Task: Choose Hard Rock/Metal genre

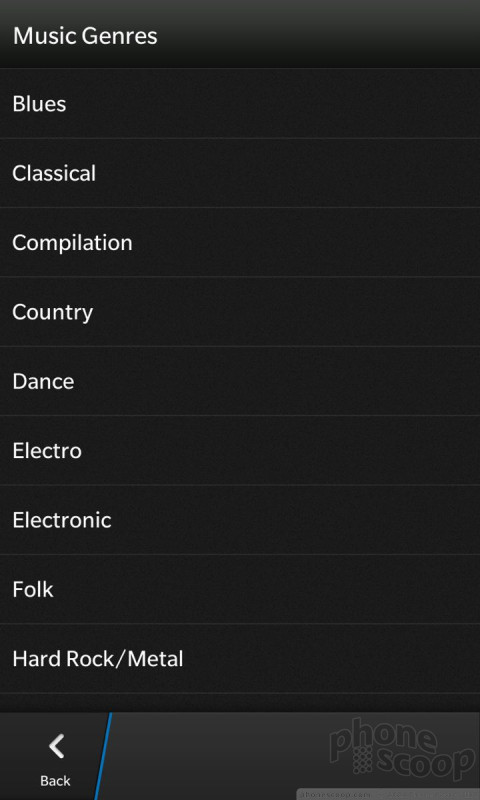Action: coord(240,659)
